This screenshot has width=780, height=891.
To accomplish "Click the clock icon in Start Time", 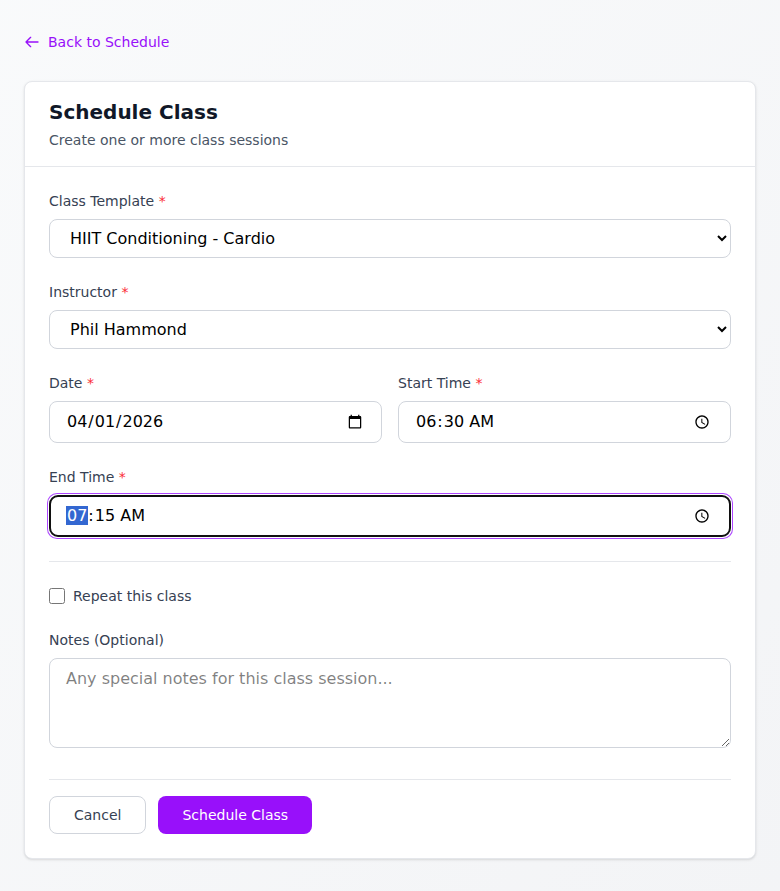I will (x=701, y=422).
